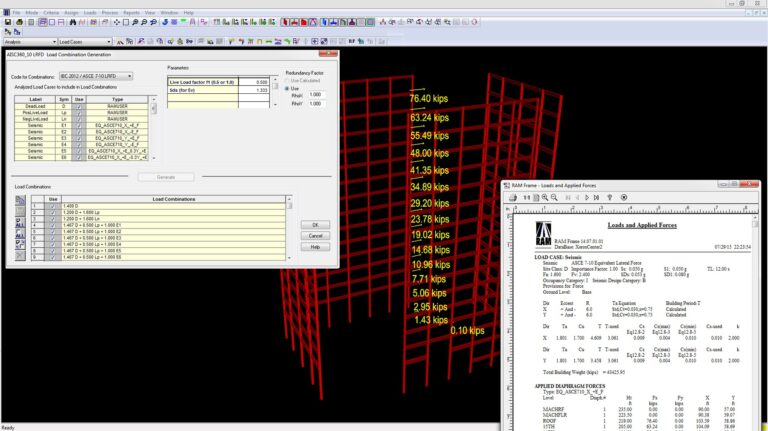Toggle Use checkbox for PosLiveLoad row
The height and width of the screenshot is (431, 768).
(x=78, y=113)
